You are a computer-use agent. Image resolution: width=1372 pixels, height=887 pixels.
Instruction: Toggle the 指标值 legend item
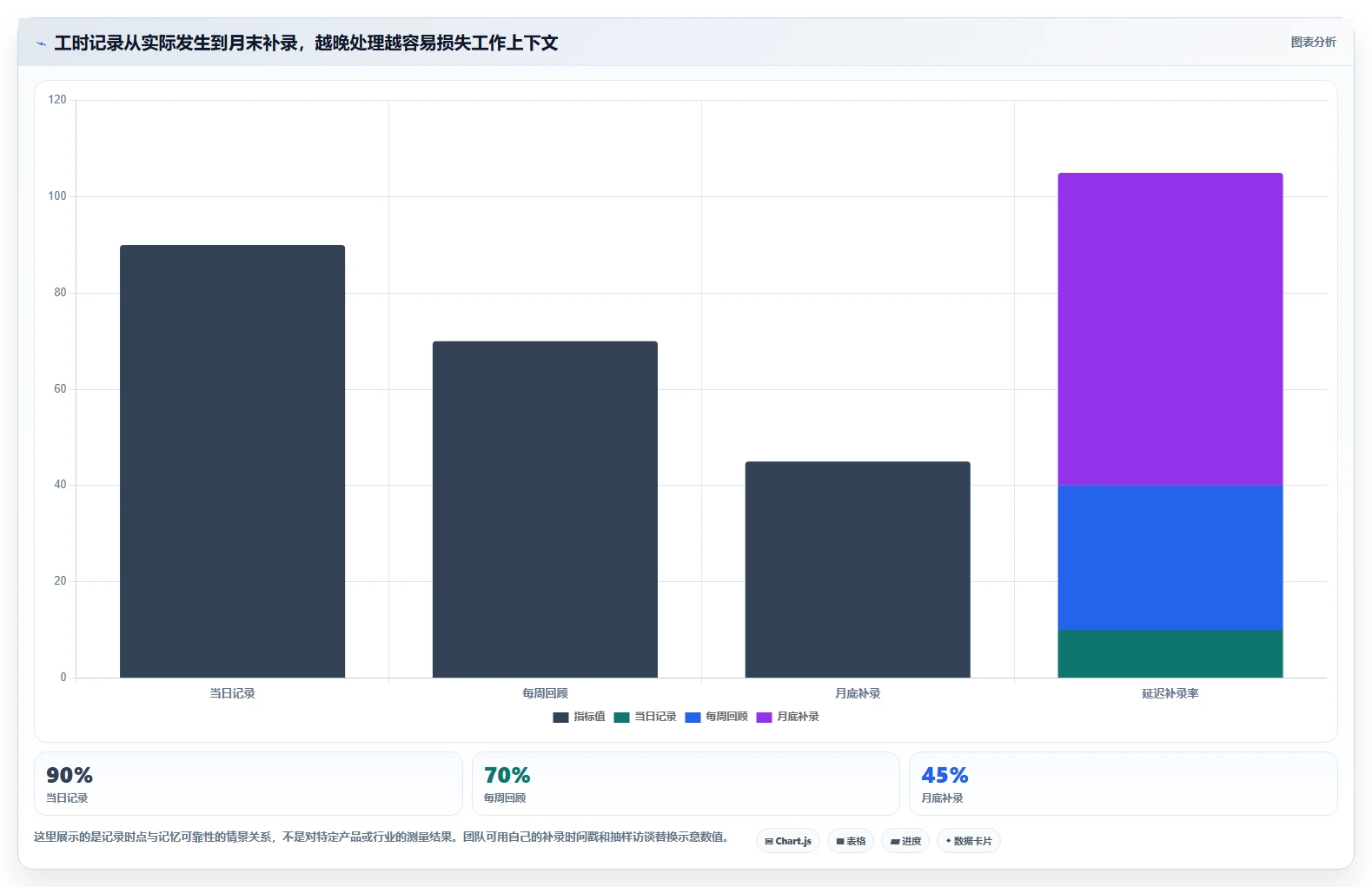tap(579, 717)
